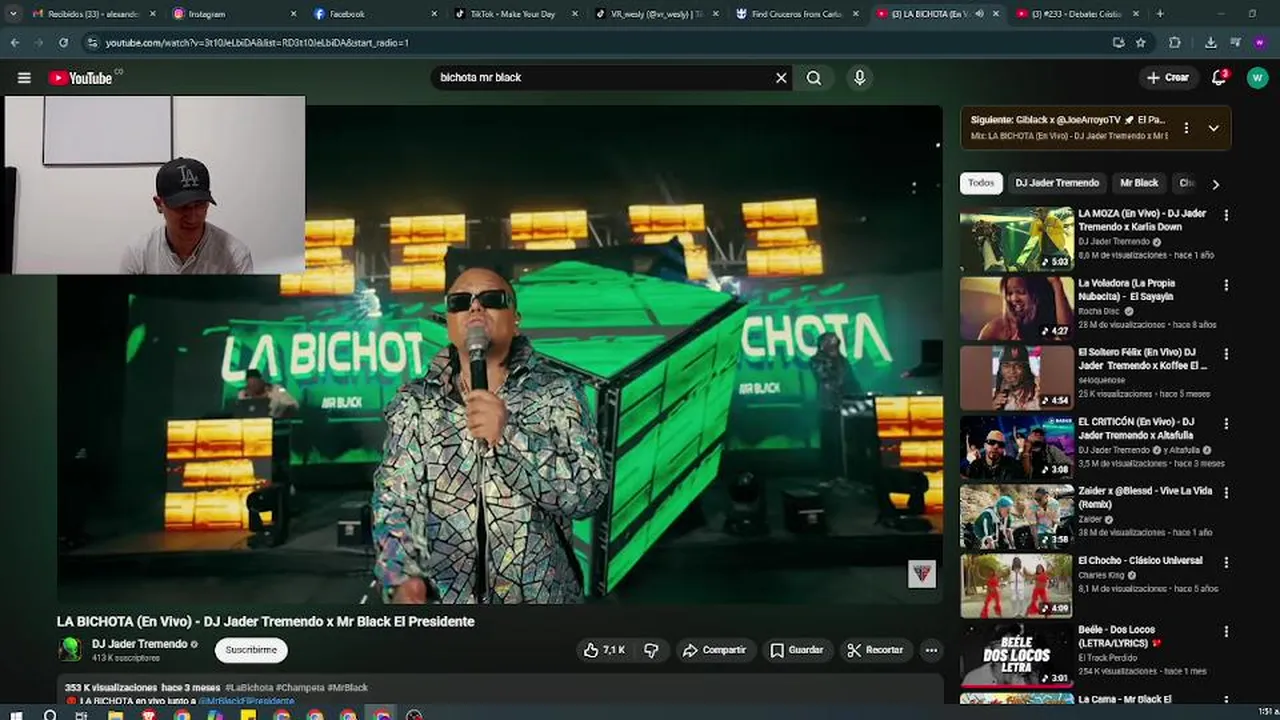The width and height of the screenshot is (1280, 720).
Task: Expand the mix playlist panel chevron
Action: pyautogui.click(x=1213, y=128)
